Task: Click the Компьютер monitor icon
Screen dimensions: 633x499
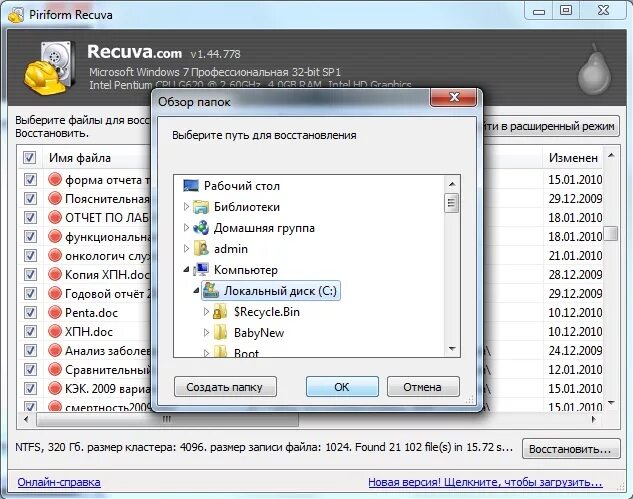Action: (x=201, y=270)
